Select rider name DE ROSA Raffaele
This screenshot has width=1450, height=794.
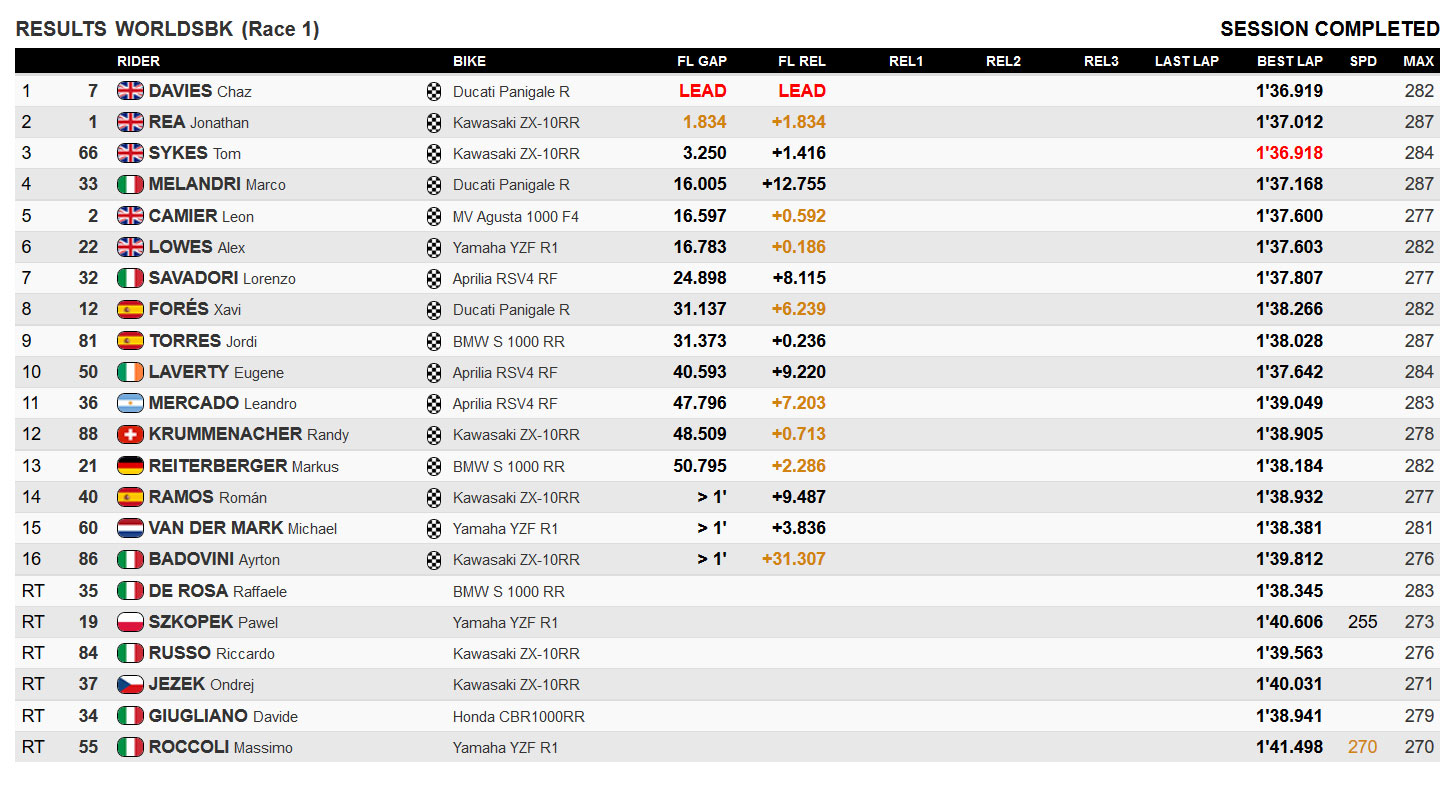click(218, 591)
